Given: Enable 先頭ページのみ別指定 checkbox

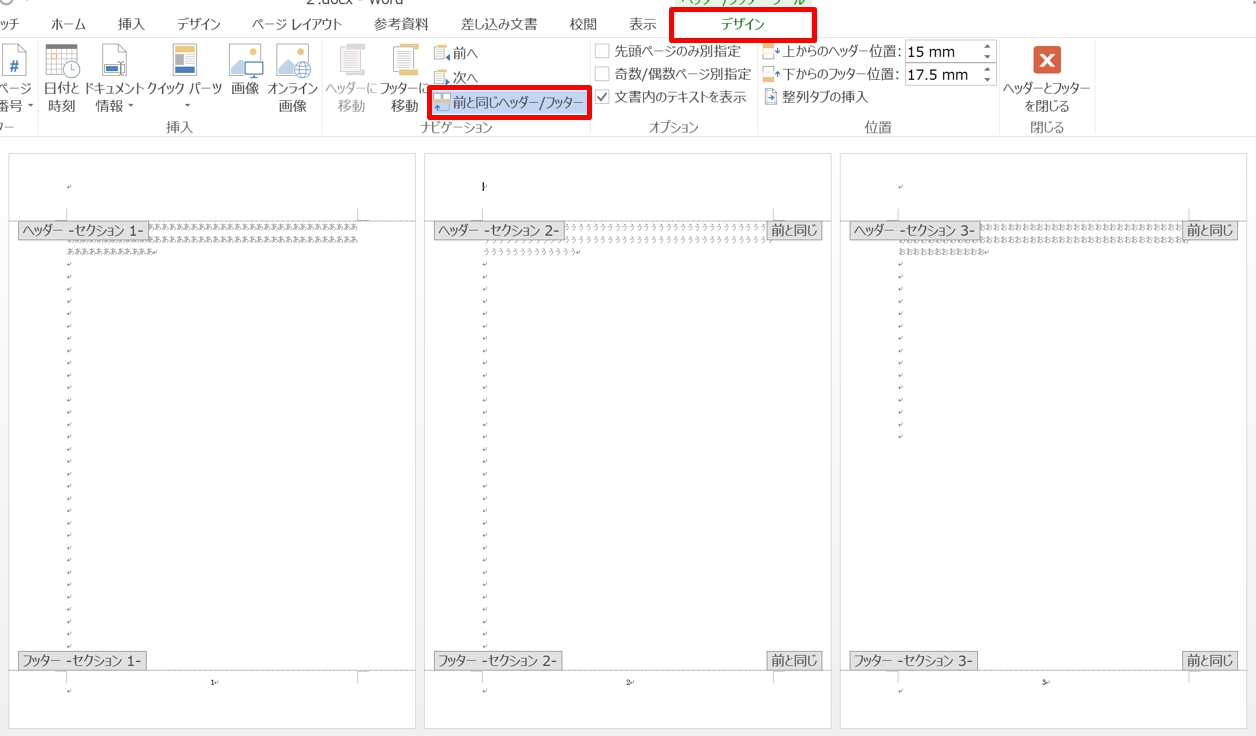Looking at the screenshot, I should pyautogui.click(x=602, y=51).
